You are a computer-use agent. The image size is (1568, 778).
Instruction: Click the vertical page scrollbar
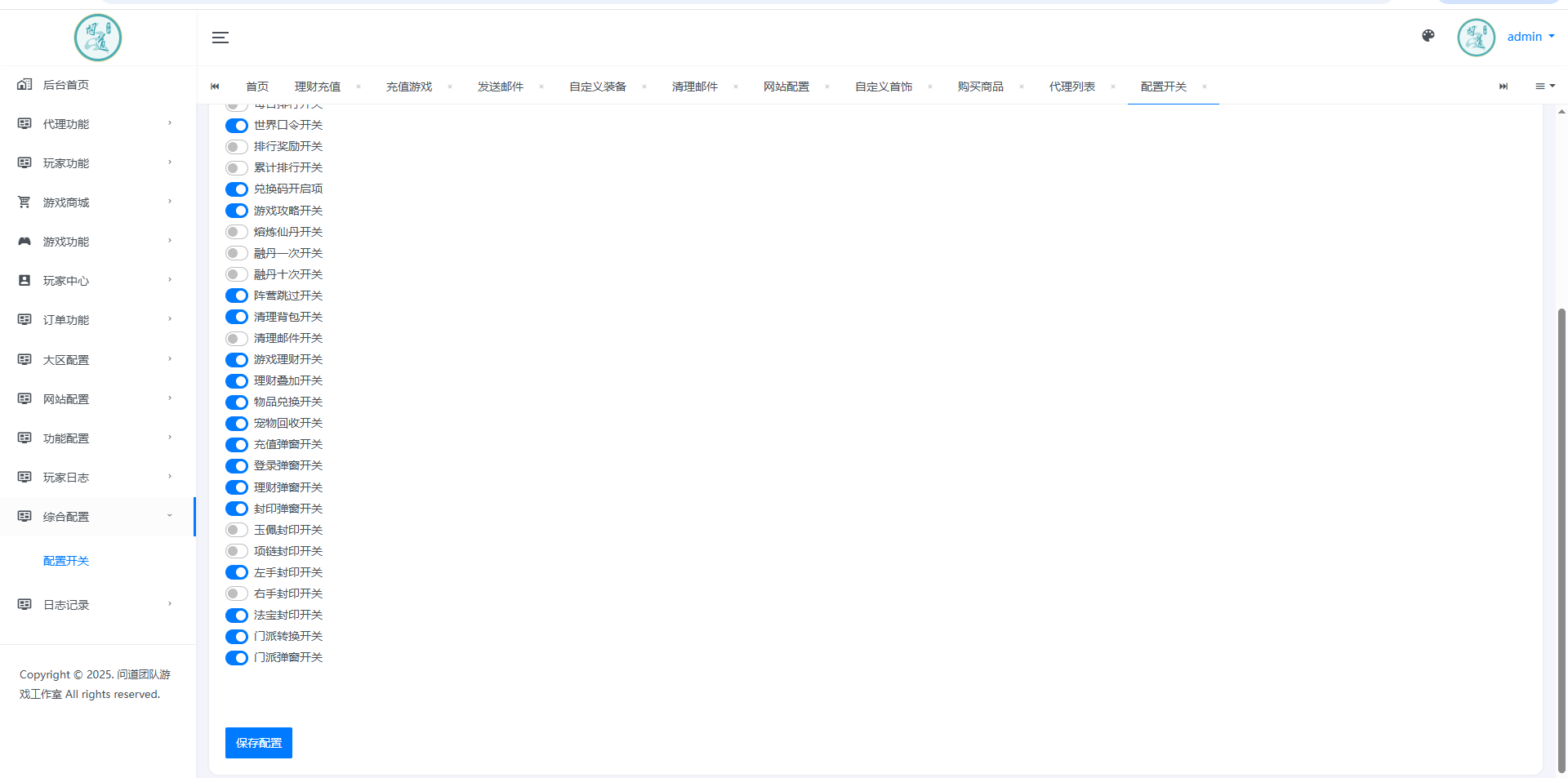point(1561,539)
